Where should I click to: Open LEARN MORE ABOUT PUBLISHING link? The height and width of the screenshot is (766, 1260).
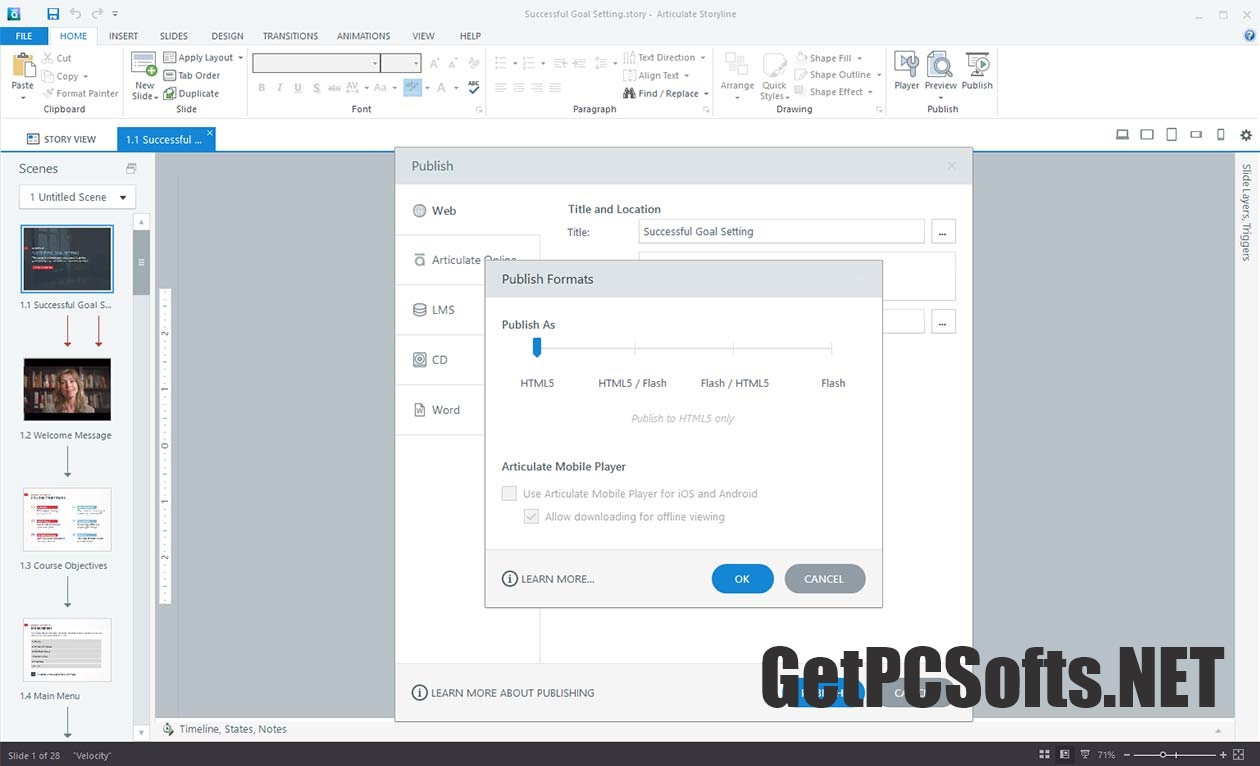tap(503, 693)
